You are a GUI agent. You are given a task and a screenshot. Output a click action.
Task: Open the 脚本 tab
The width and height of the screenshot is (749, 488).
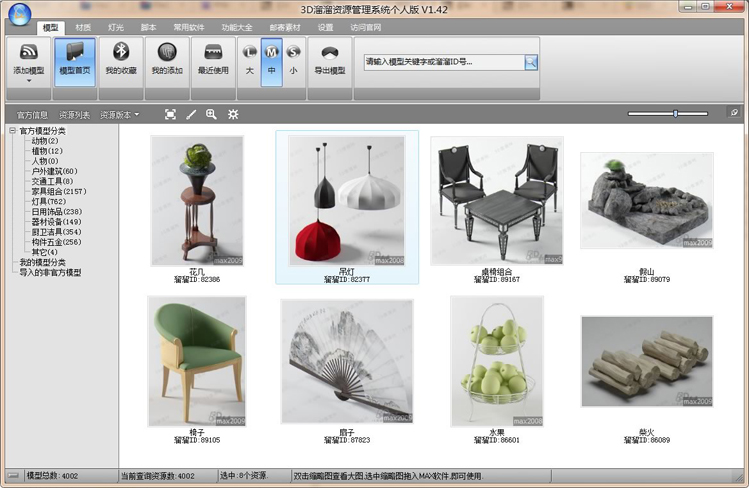148,28
